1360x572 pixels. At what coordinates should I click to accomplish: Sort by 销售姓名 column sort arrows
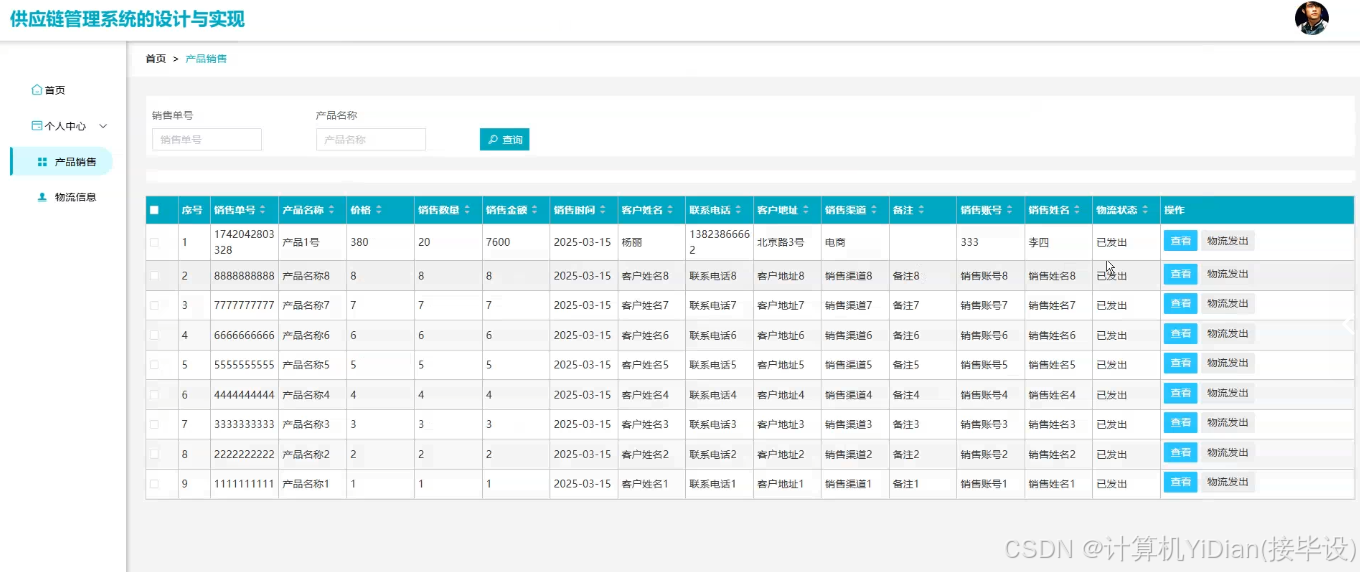pos(1078,210)
